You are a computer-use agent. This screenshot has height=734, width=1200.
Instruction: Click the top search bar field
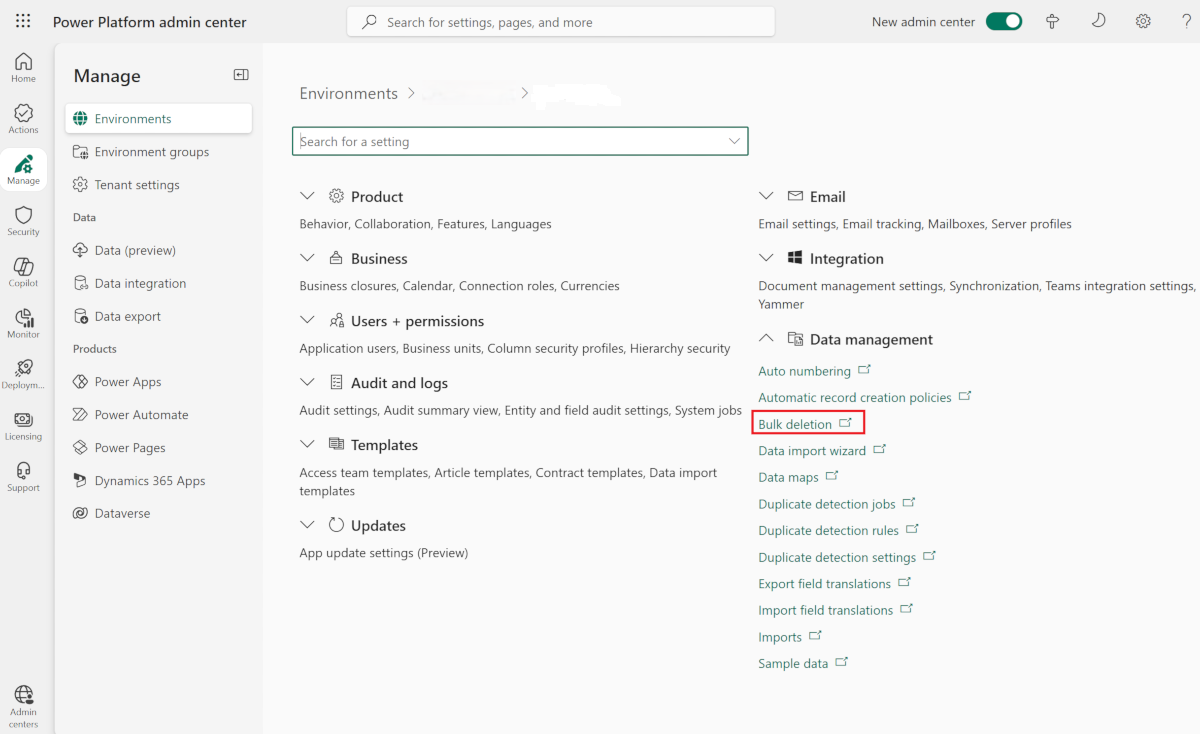tap(560, 22)
